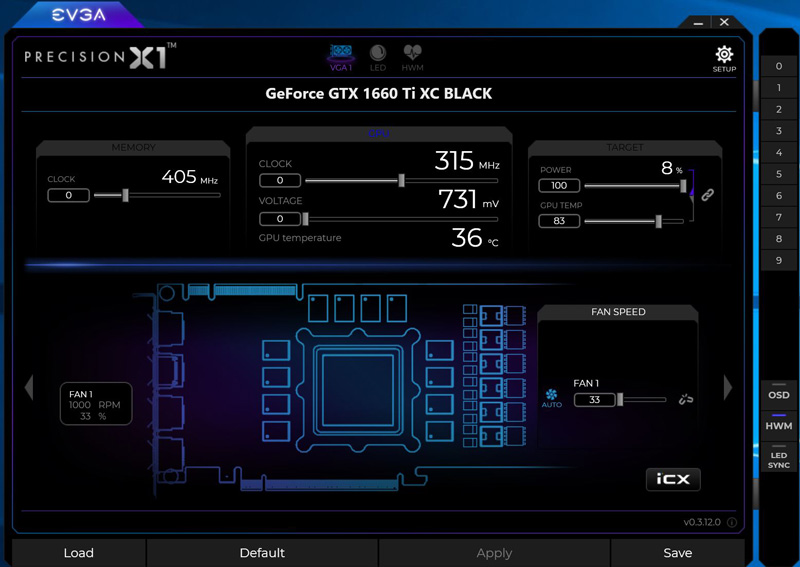The height and width of the screenshot is (567, 800).
Task: Click the 'GeForce GTX 1660 Ti XC BLACK' title
Action: click(x=379, y=94)
